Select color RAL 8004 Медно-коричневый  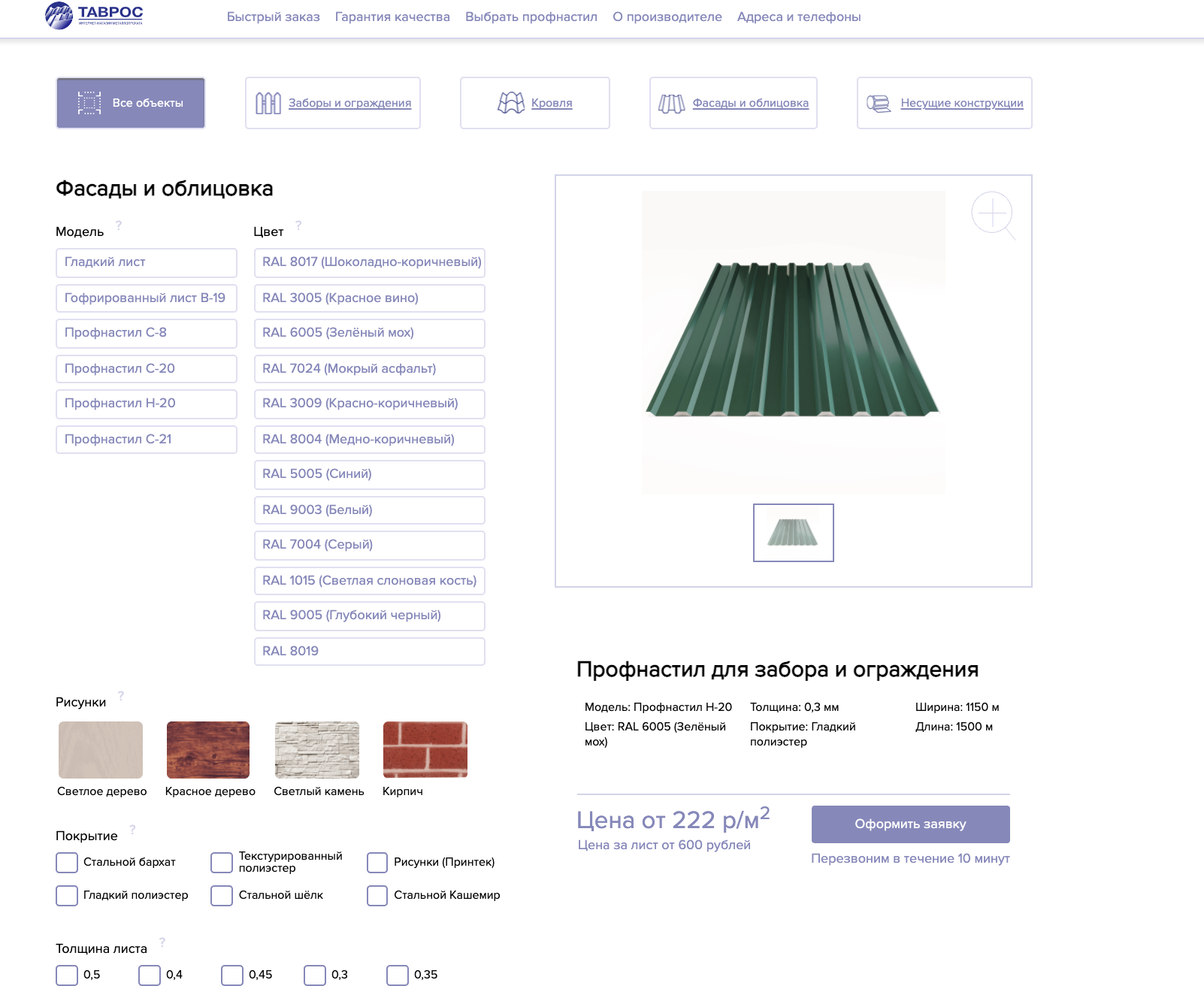370,440
